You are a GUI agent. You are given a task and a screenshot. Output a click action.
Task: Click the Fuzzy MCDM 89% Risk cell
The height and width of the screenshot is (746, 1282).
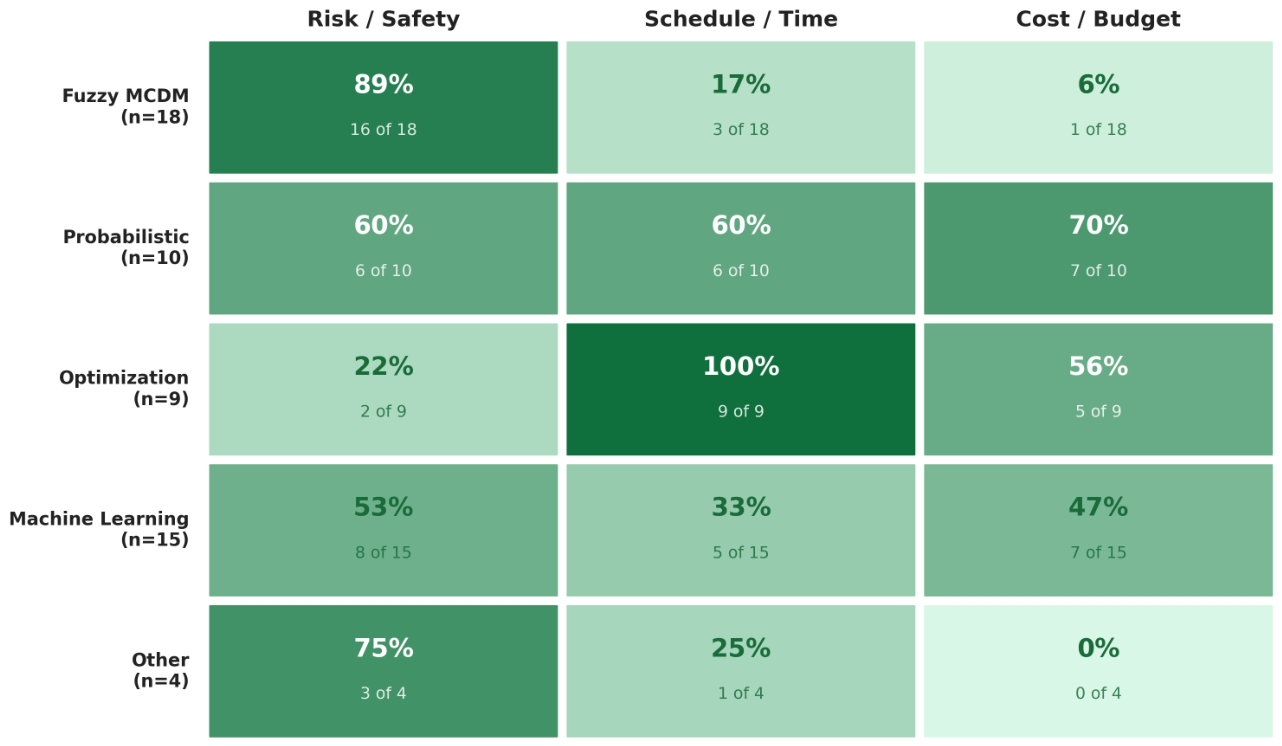[383, 107]
